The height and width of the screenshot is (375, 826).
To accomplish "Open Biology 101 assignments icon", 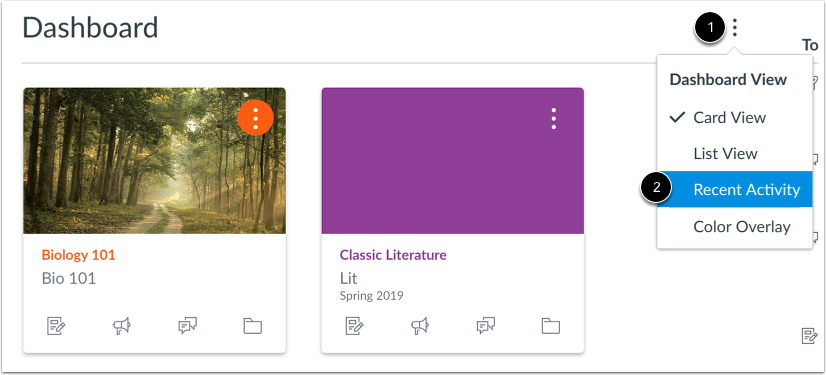I will [55, 326].
